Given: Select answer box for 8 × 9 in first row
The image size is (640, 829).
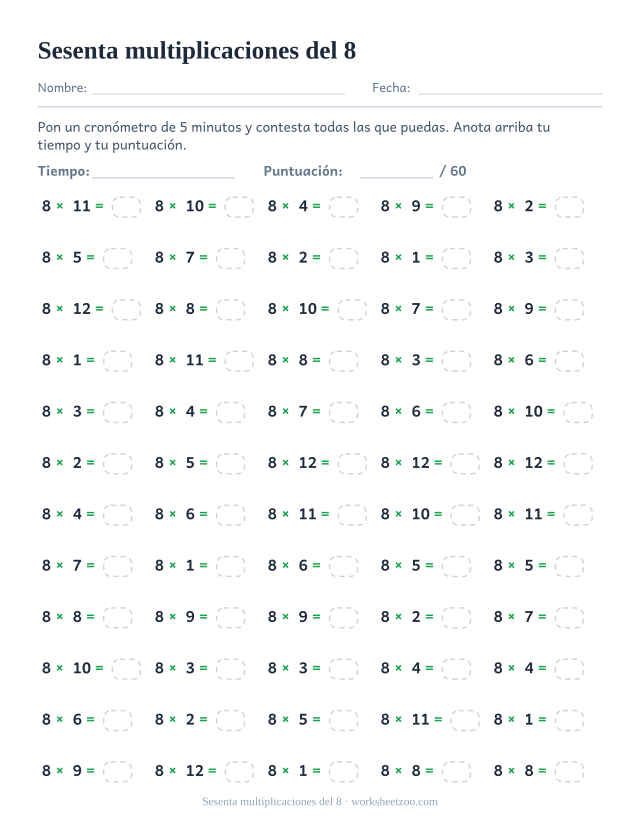Looking at the screenshot, I should [x=457, y=207].
